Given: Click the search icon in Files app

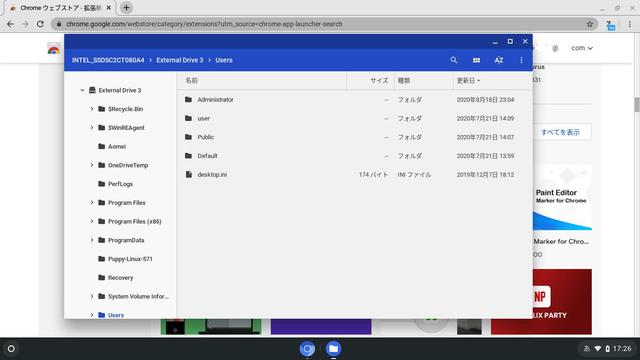Looking at the screenshot, I should (453, 60).
